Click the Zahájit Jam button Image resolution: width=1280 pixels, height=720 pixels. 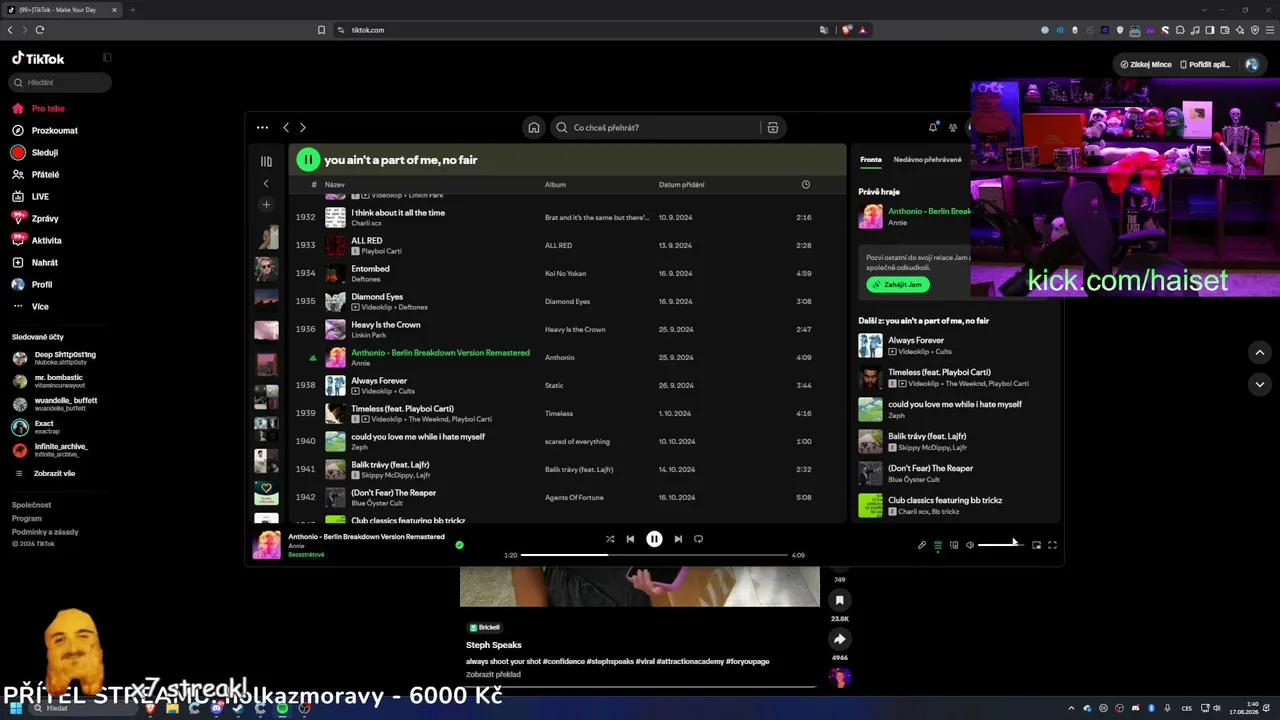point(898,284)
